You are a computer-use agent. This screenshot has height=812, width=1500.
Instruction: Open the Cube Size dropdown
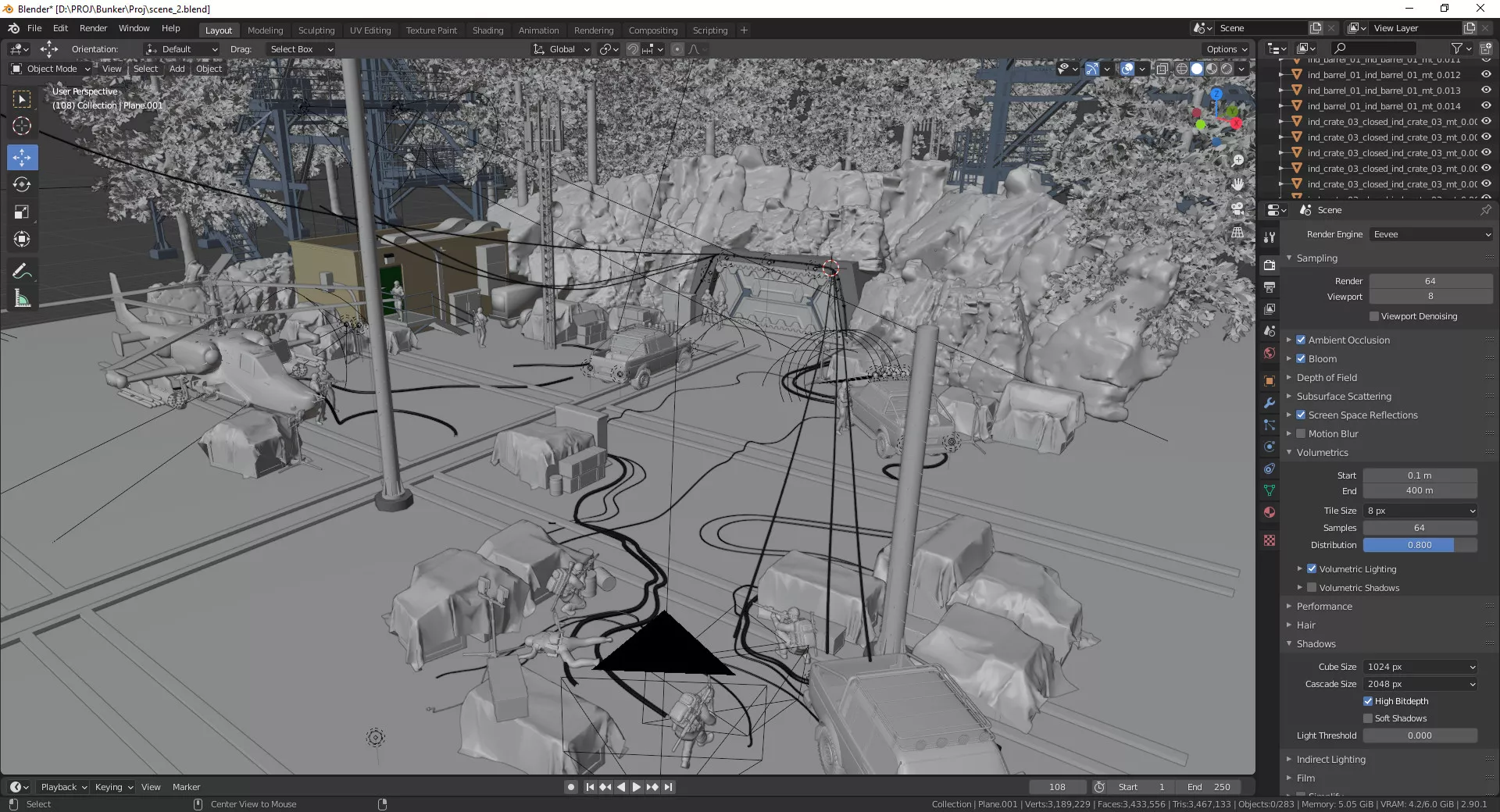1420,667
